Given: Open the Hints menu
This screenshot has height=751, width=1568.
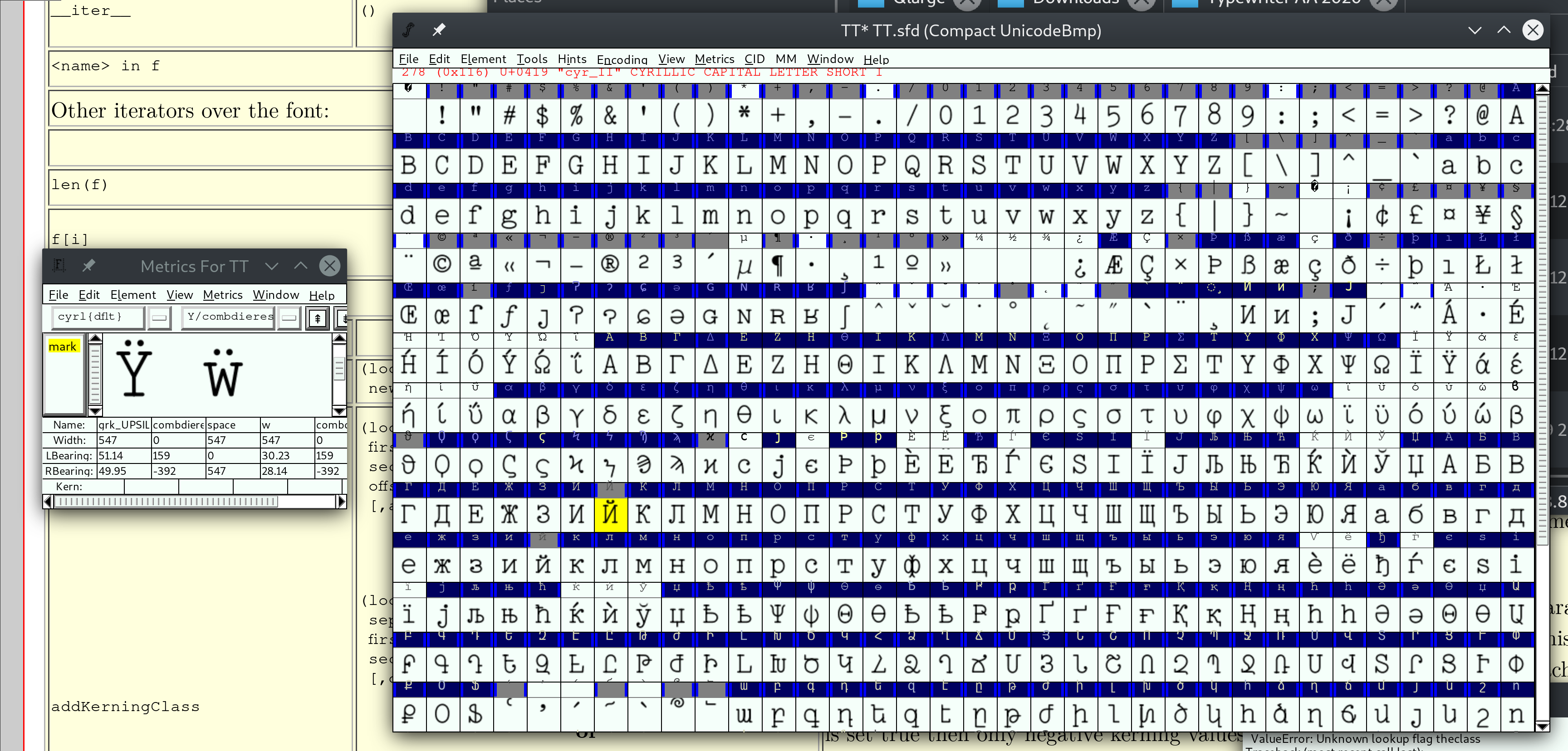Looking at the screenshot, I should (x=572, y=59).
